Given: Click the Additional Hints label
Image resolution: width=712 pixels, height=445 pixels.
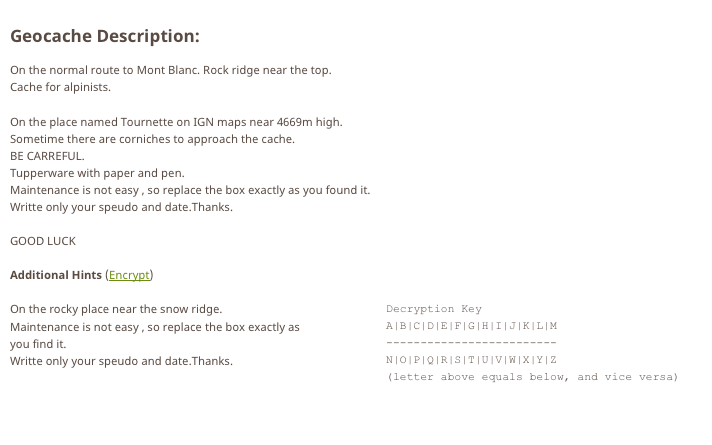Looking at the screenshot, I should point(56,275).
